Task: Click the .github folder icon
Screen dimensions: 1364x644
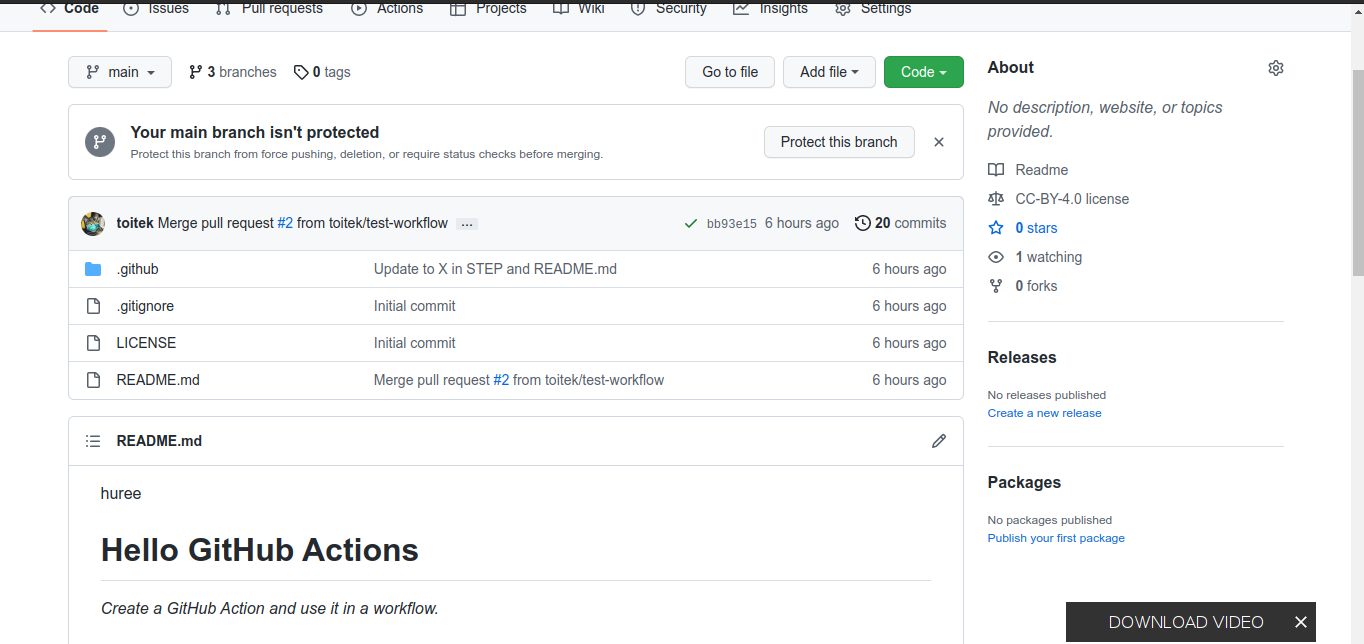Action: coord(93,269)
